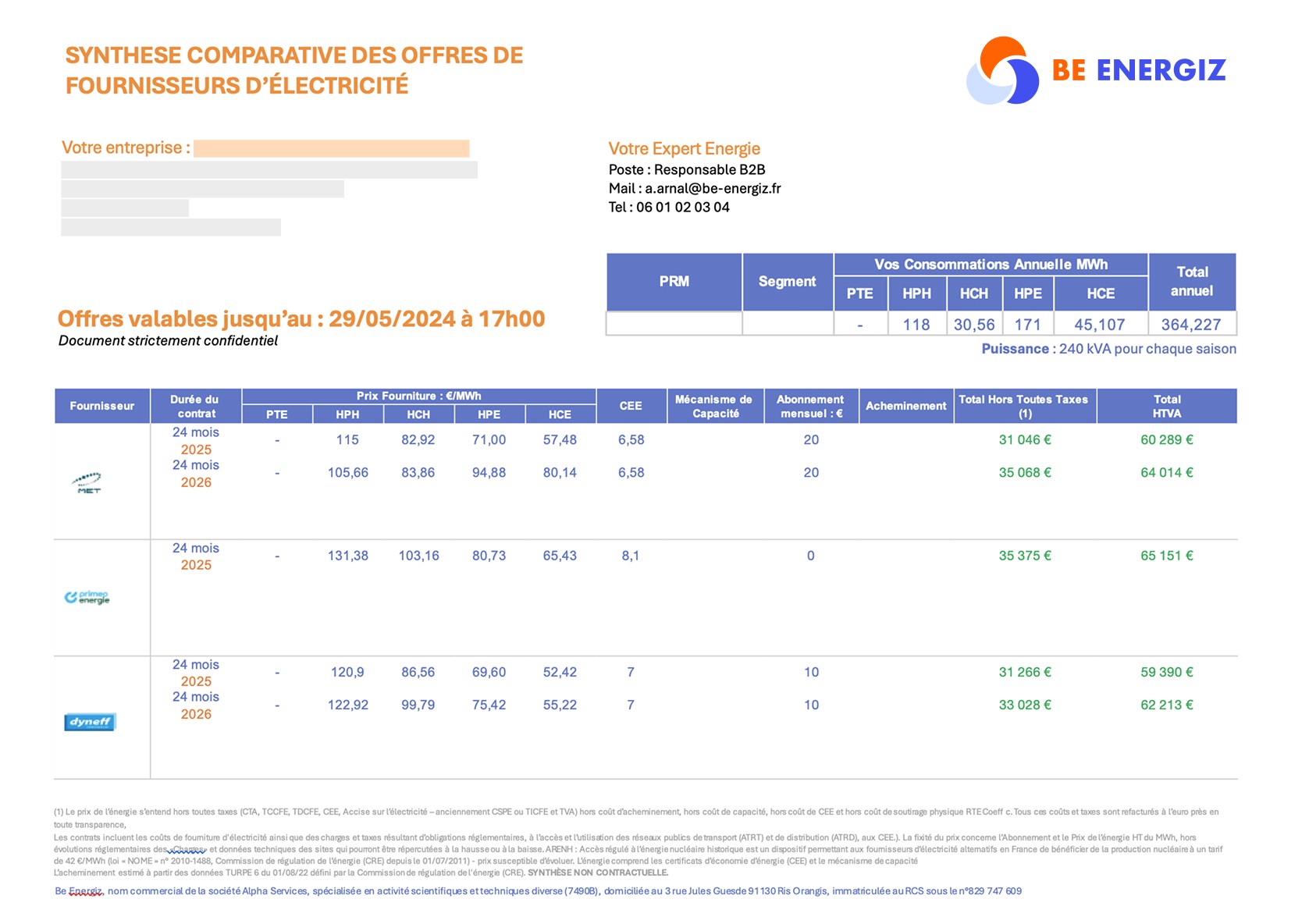Select Primeo total 35 375 €
Viewport: 1309px width, 924px height.
pyautogui.click(x=1025, y=556)
